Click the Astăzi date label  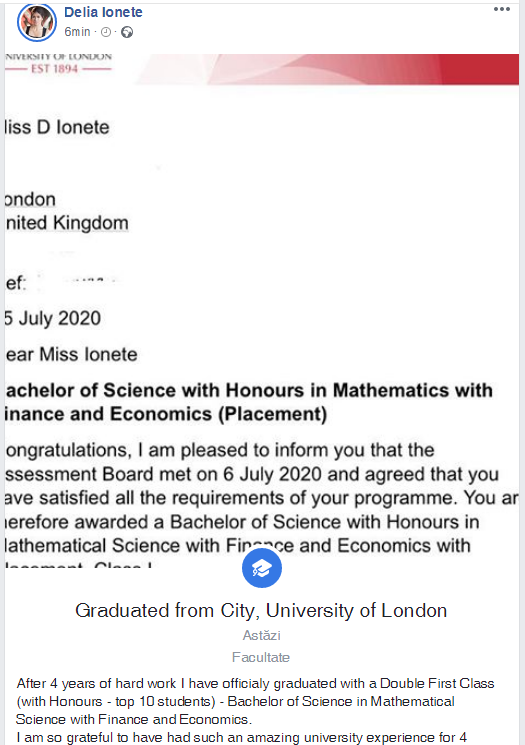coord(261,635)
